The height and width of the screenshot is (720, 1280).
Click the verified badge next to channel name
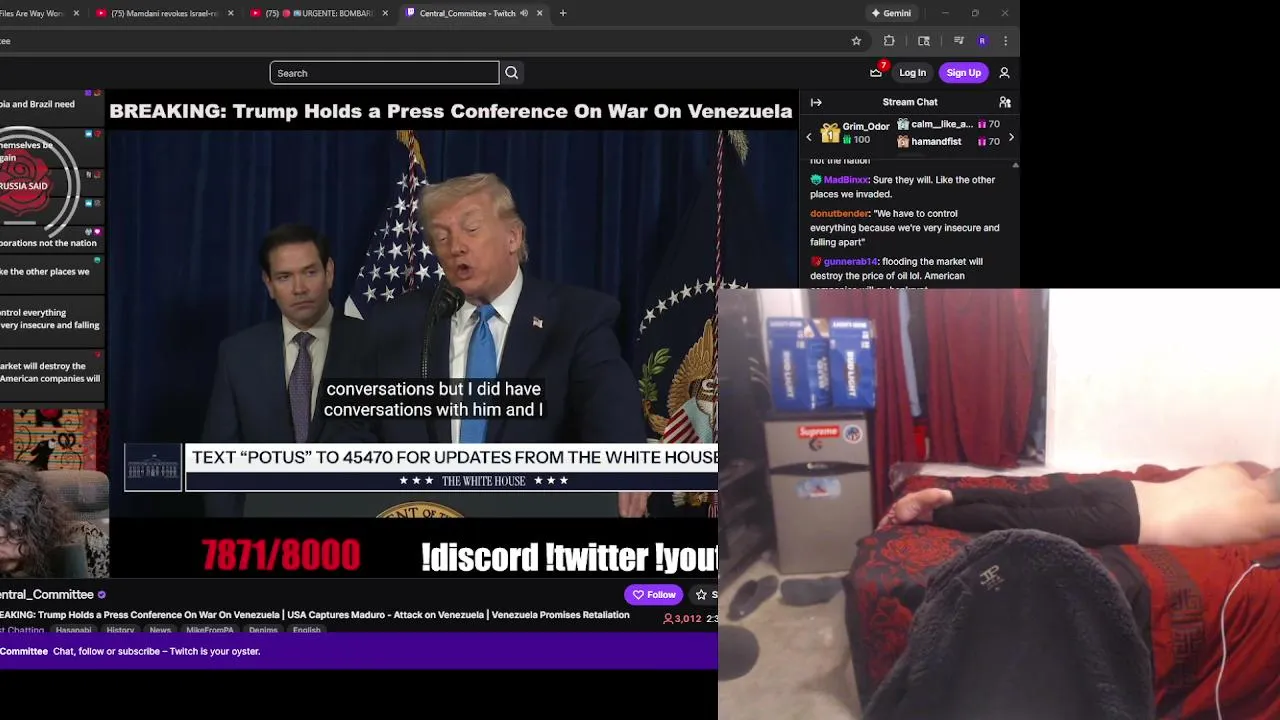[101, 595]
